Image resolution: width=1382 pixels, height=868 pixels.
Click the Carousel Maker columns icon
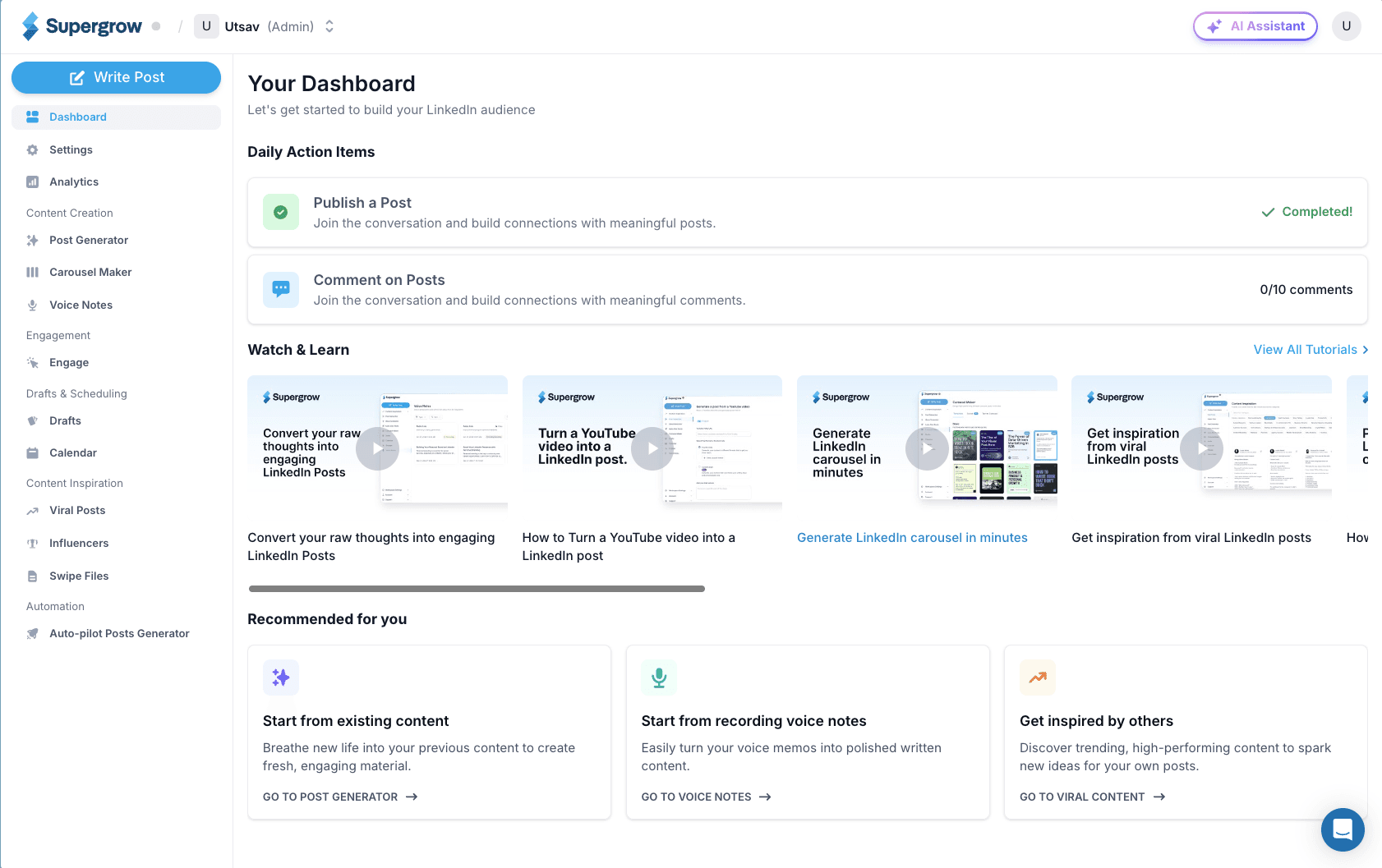[33, 273]
